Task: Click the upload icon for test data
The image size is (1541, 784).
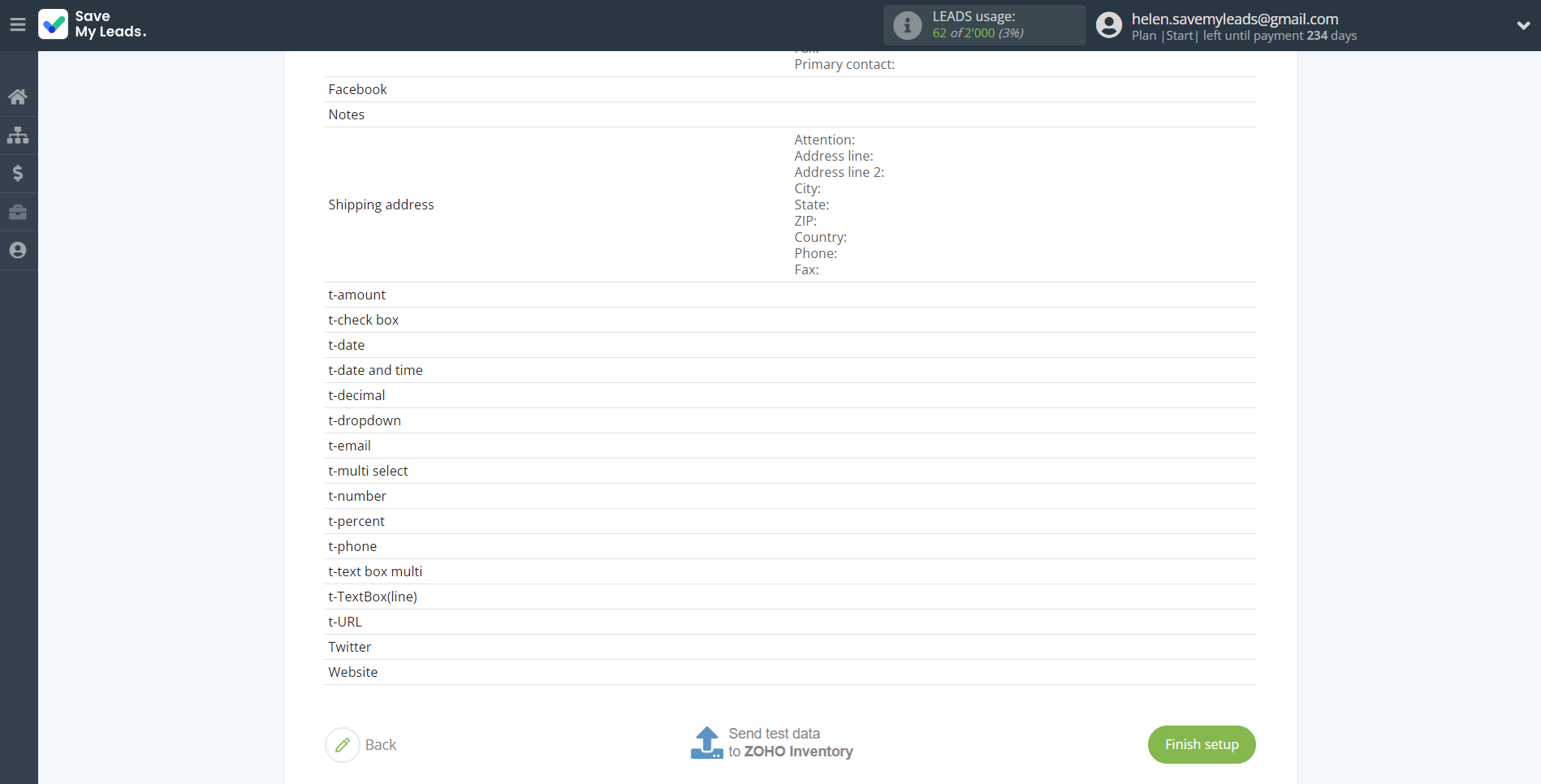Action: point(707,743)
